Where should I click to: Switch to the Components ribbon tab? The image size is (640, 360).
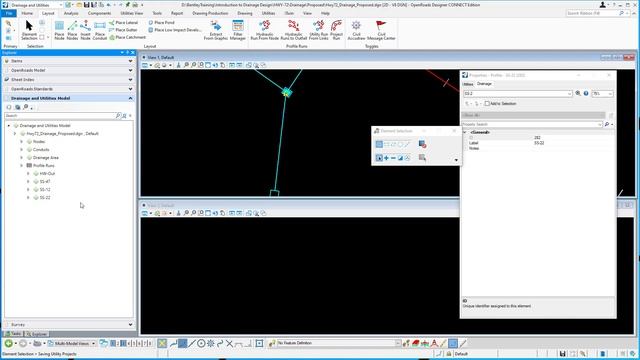pyautogui.click(x=100, y=13)
